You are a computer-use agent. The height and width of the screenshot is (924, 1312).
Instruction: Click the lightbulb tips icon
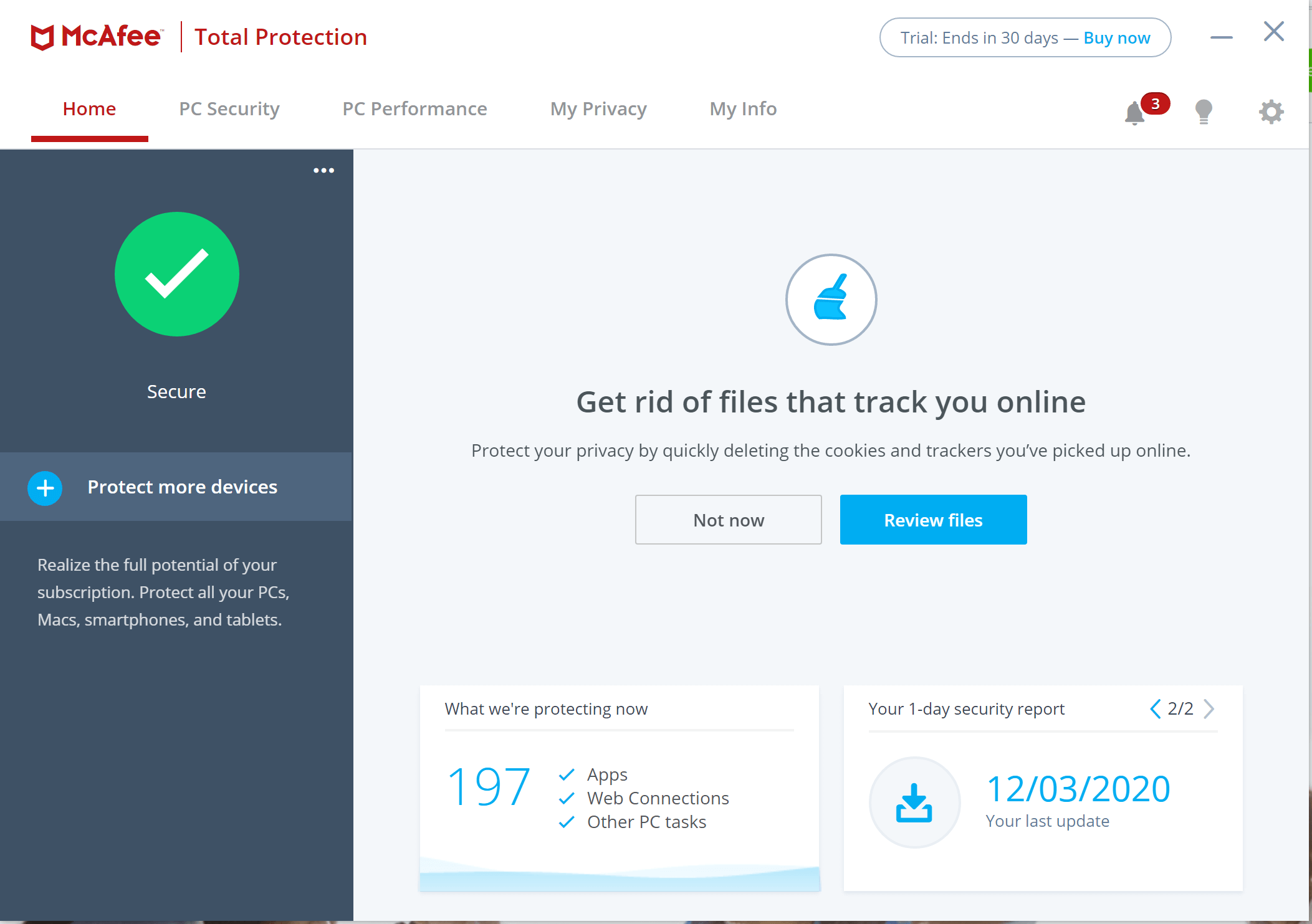1203,110
